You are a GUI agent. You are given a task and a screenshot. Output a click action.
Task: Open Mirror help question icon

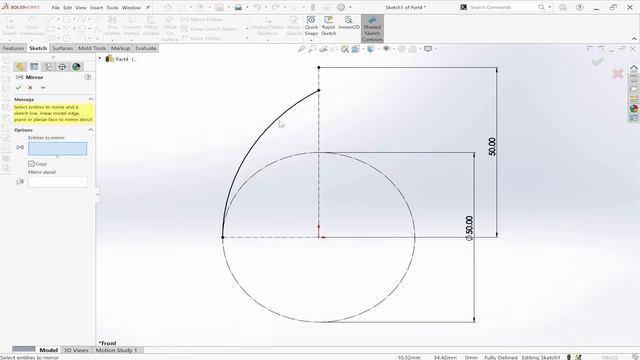88,77
